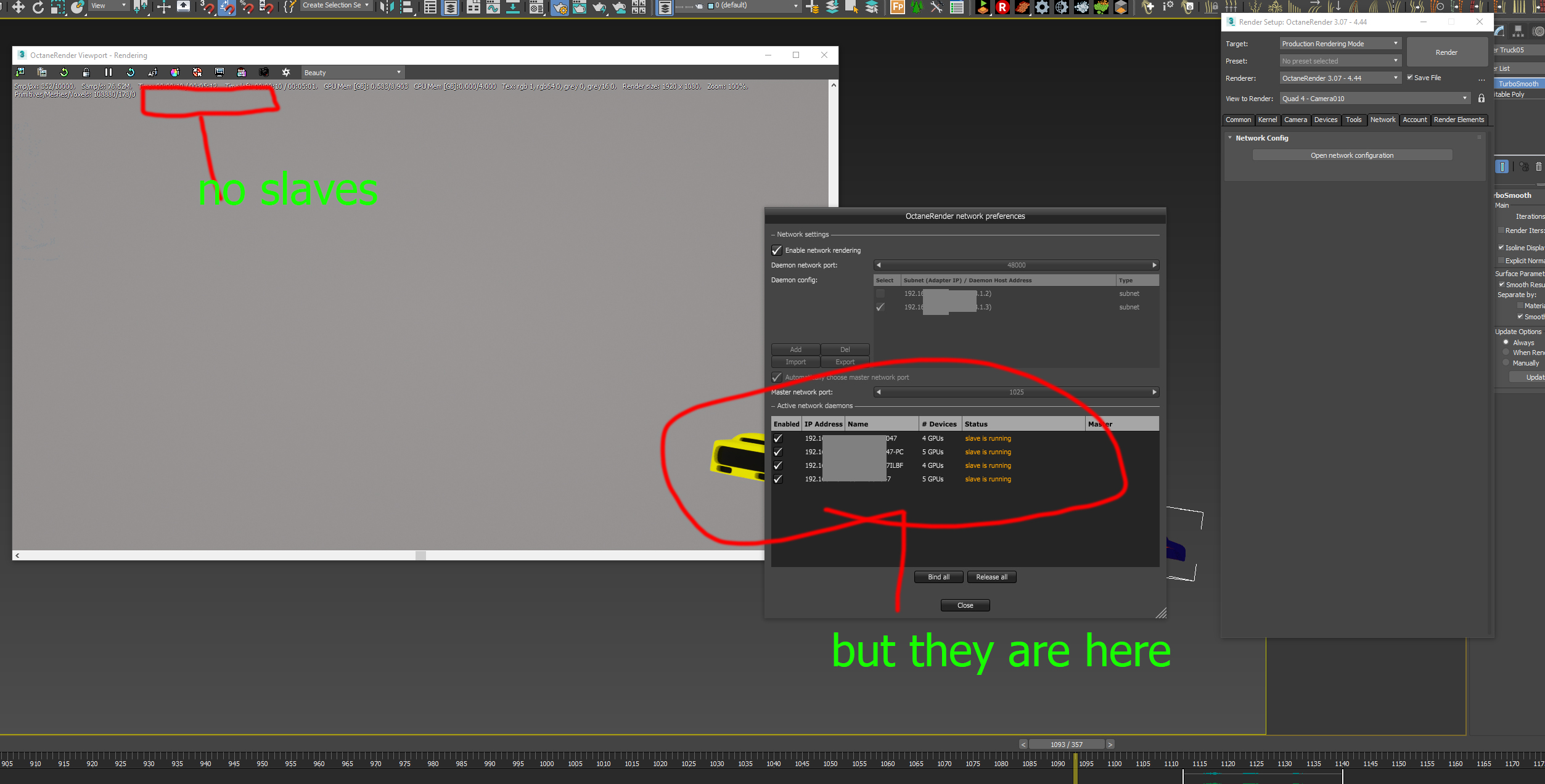Viewport: 1545px width, 784px height.
Task: Click the camera snapshot icon
Action: 264,72
